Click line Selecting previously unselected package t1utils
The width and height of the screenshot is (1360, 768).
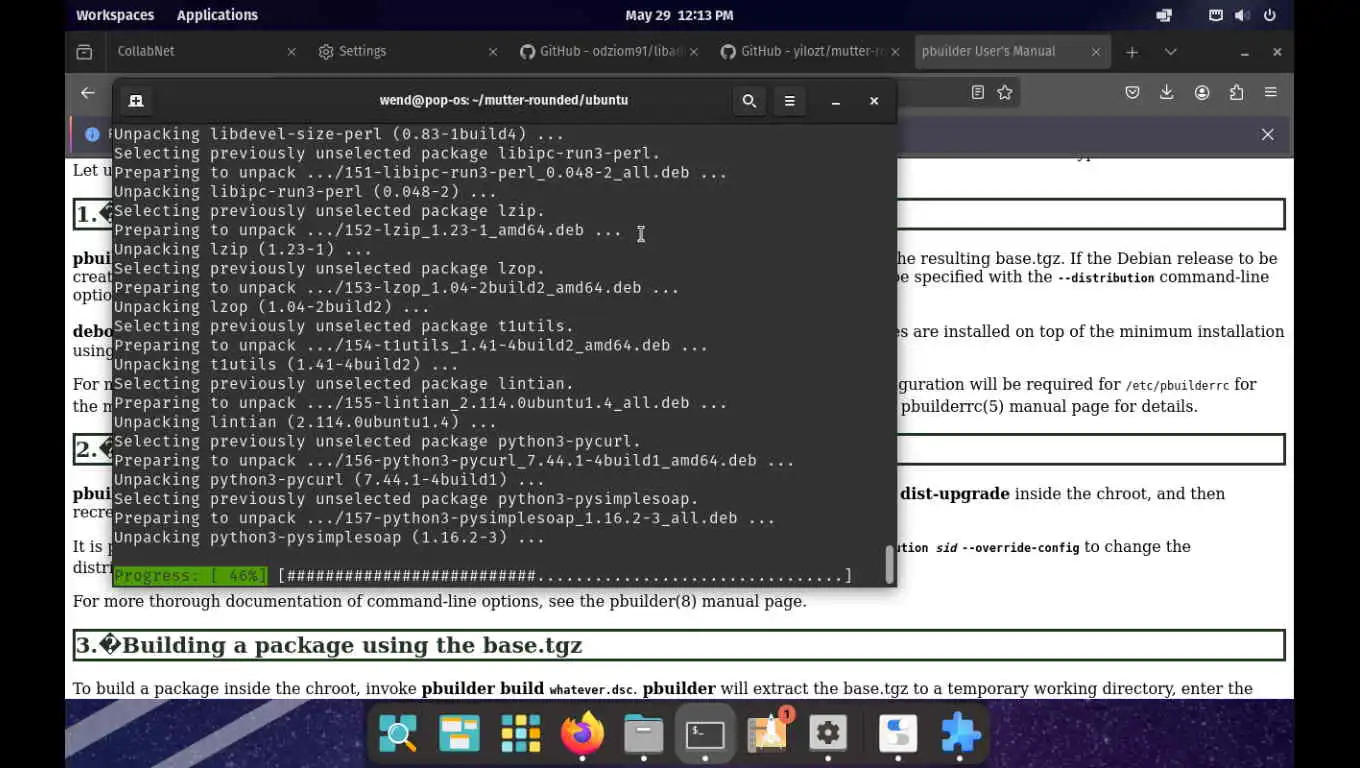(343, 326)
